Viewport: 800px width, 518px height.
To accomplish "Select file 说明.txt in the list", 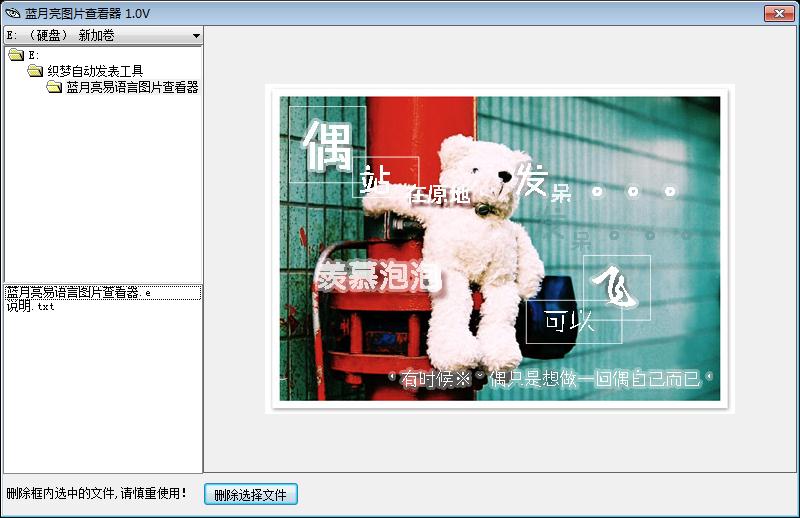I will [x=30, y=306].
